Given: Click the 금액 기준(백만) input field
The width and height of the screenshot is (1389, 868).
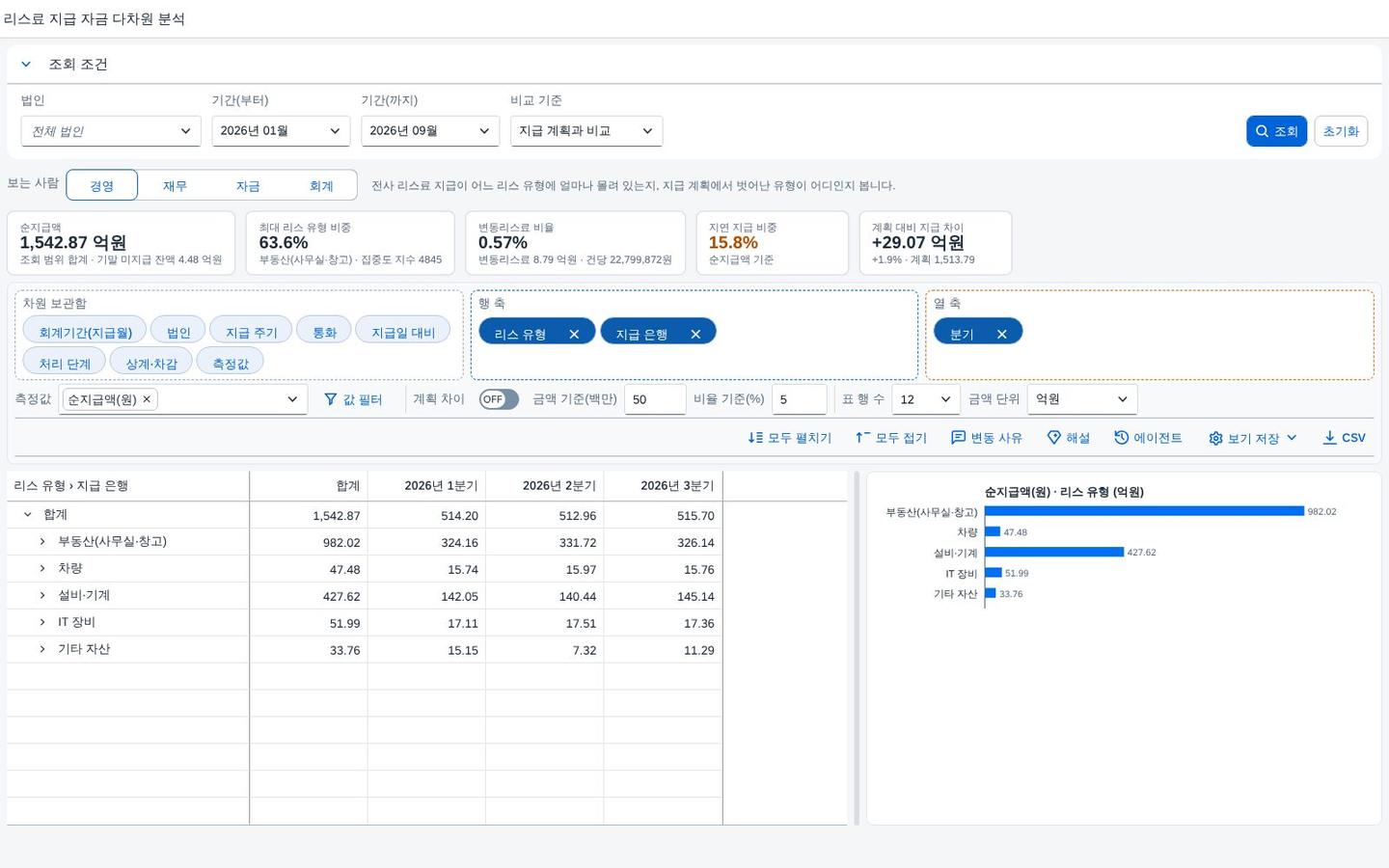Looking at the screenshot, I should 655,399.
